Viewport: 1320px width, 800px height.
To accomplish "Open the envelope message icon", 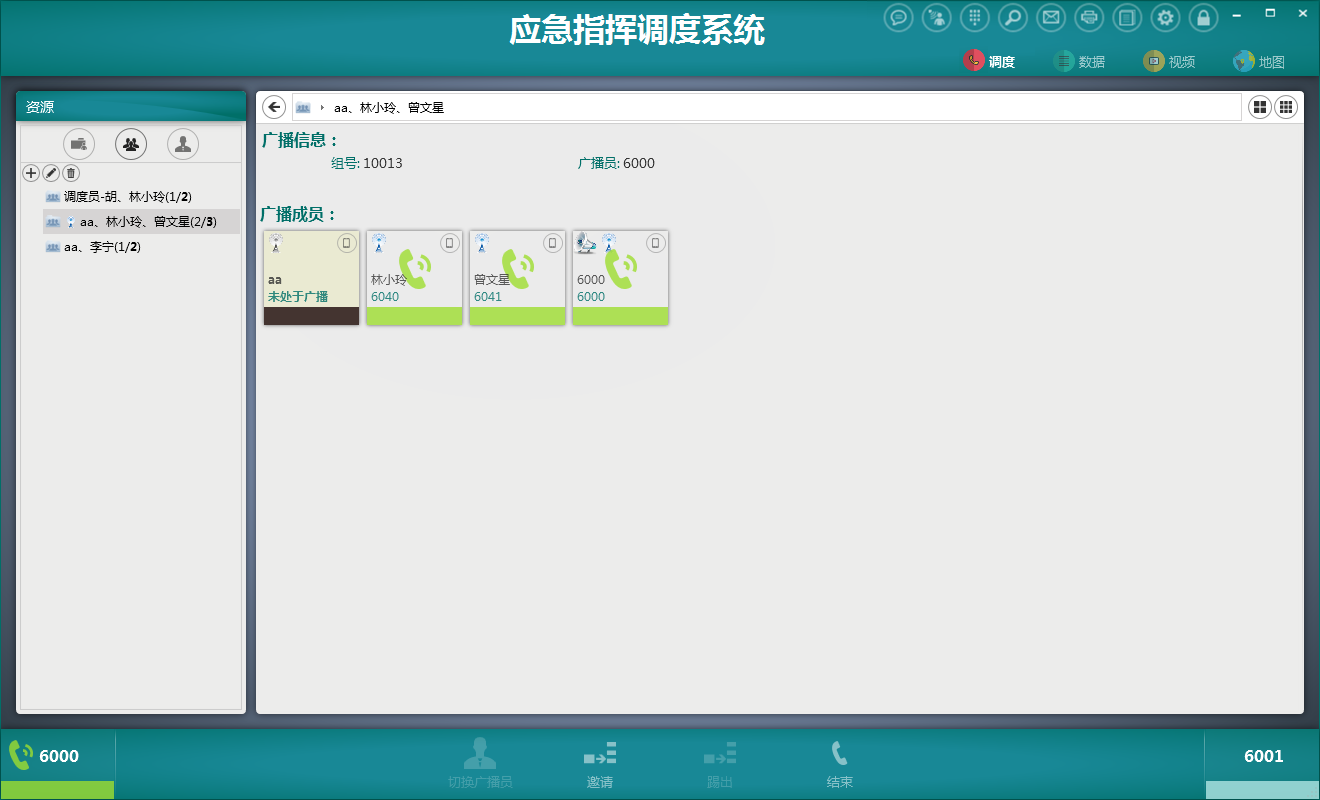I will (1050, 17).
